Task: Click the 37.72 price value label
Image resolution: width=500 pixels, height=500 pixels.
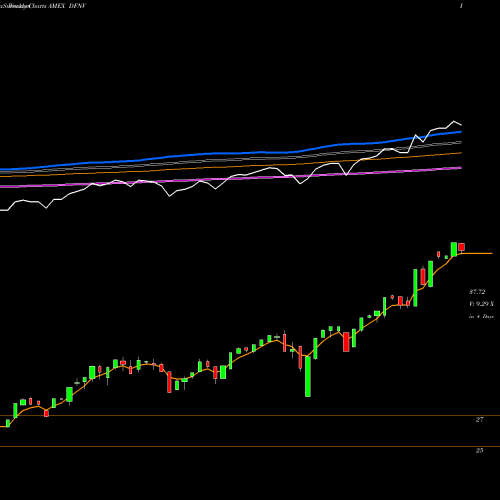Action: [x=477, y=292]
